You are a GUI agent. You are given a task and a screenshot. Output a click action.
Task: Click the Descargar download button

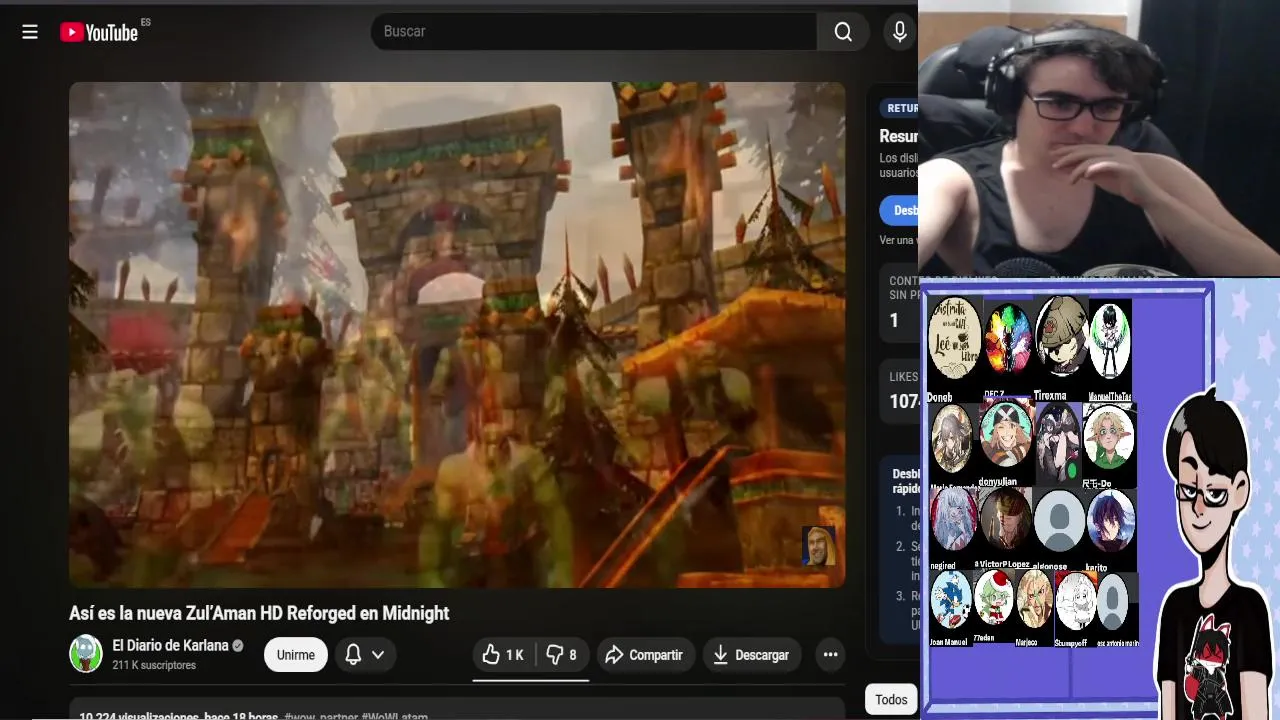click(752, 655)
